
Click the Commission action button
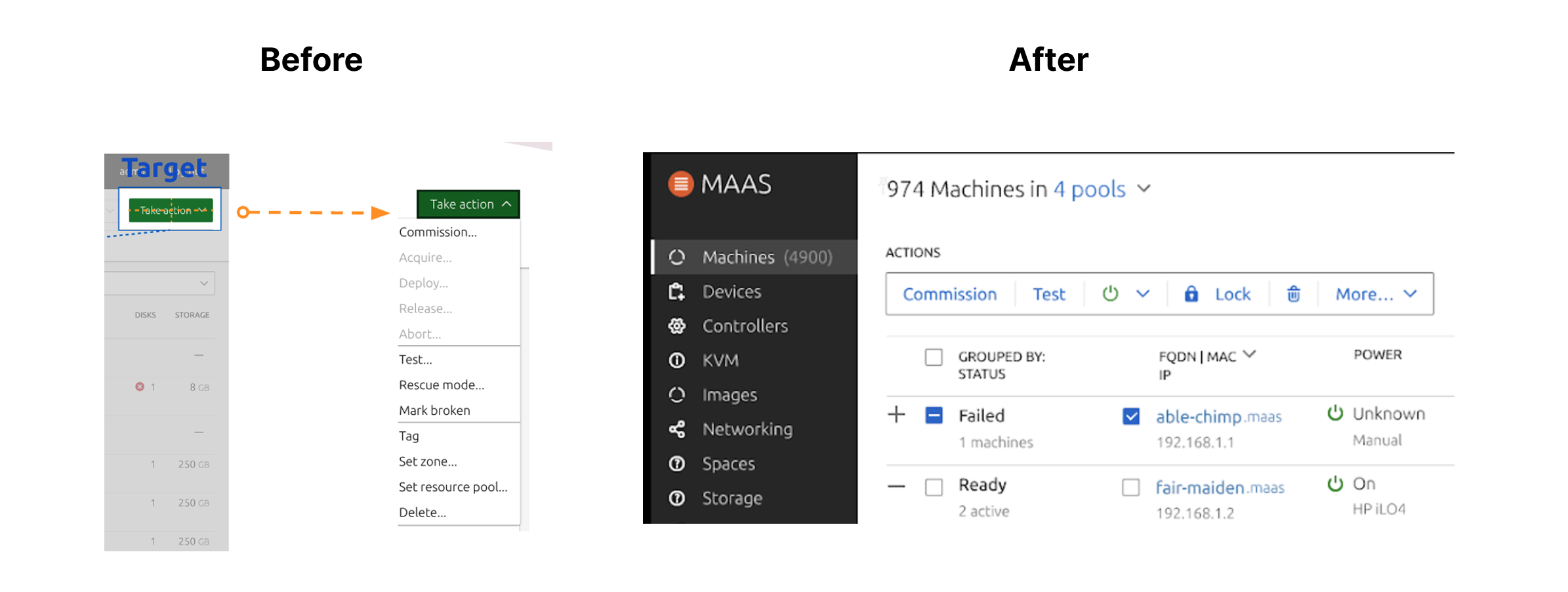click(x=949, y=294)
